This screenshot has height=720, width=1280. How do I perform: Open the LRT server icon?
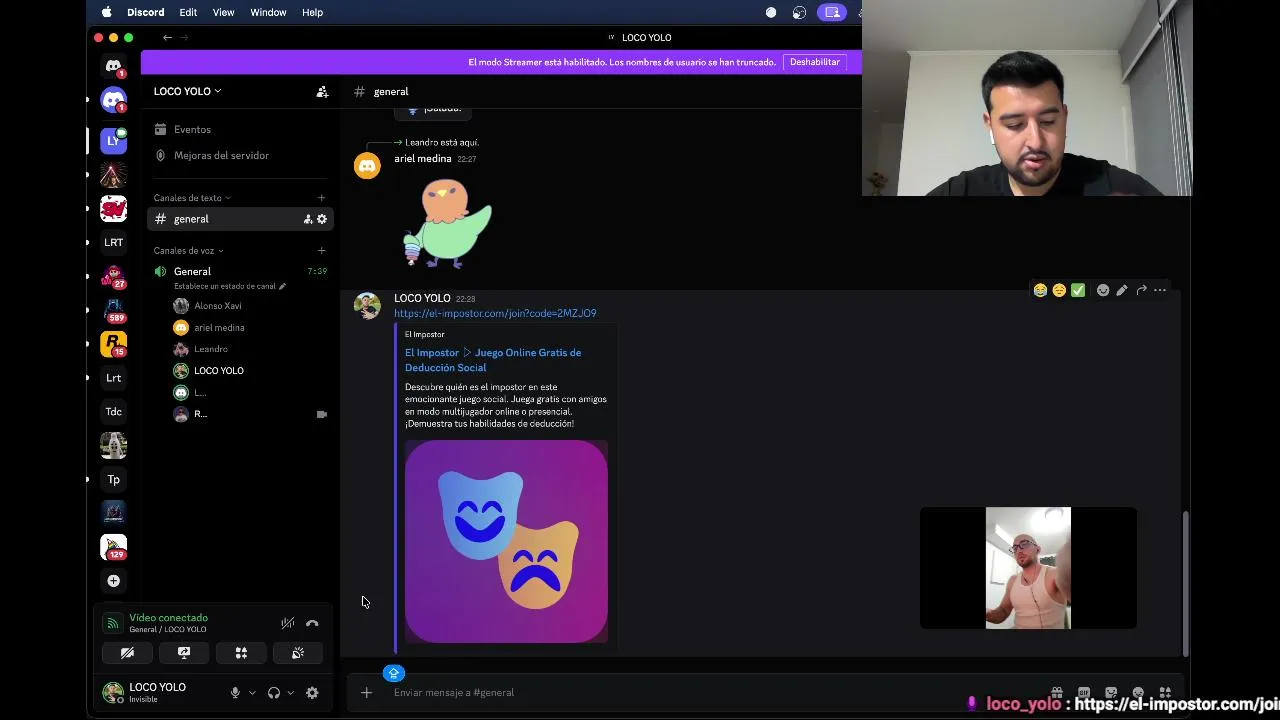click(114, 242)
